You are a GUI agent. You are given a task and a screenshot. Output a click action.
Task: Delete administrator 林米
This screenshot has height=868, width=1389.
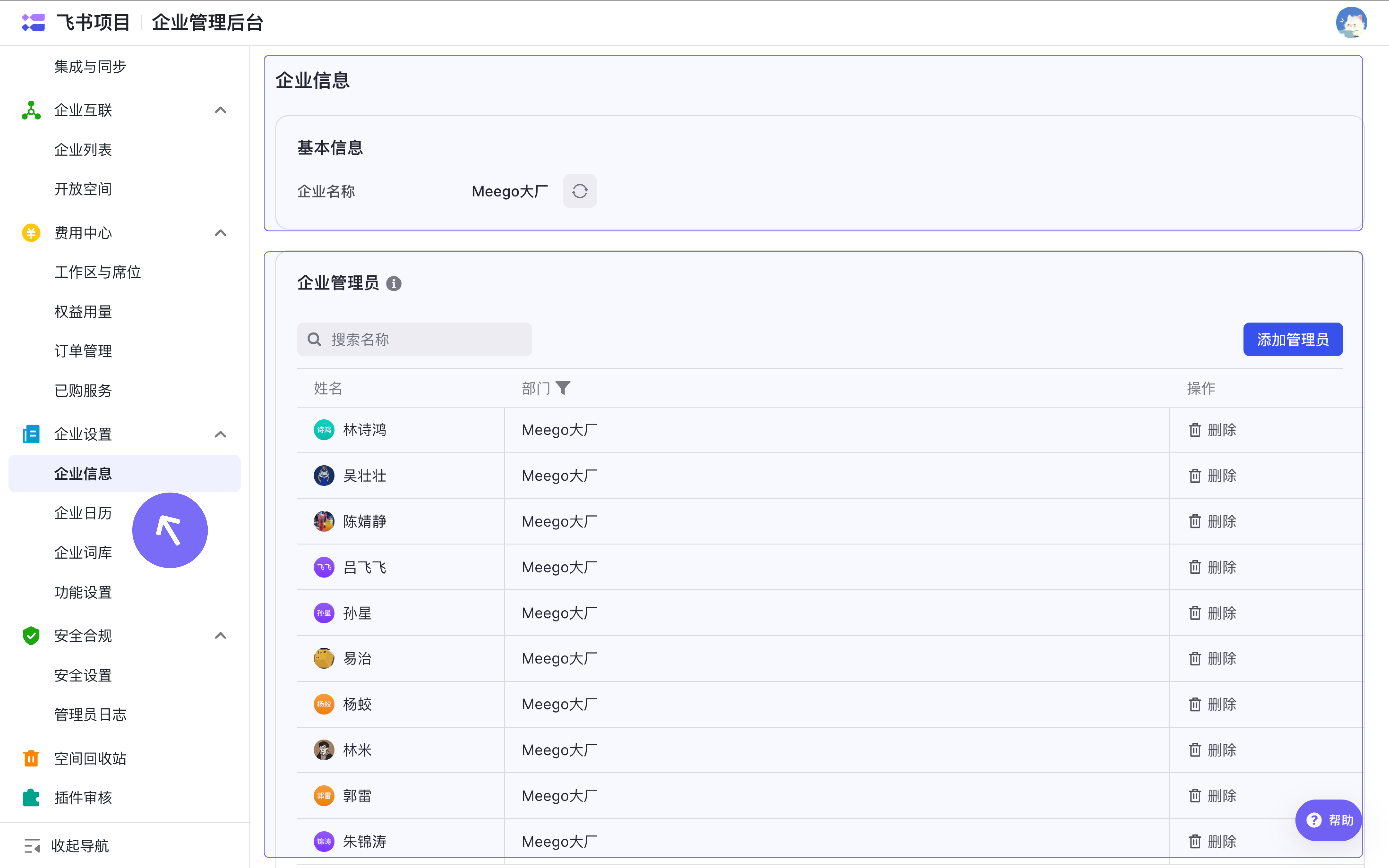(1212, 750)
